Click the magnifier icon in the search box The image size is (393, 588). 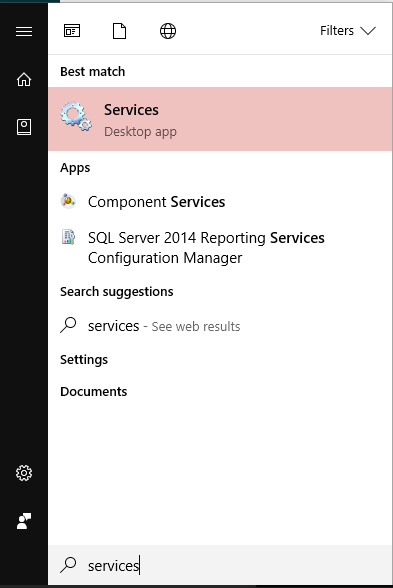click(68, 565)
